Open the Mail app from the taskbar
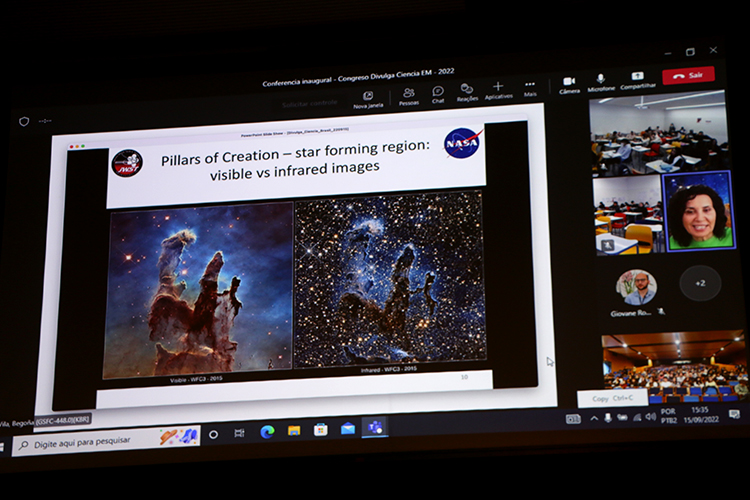Viewport: 750px width, 500px height. click(348, 428)
